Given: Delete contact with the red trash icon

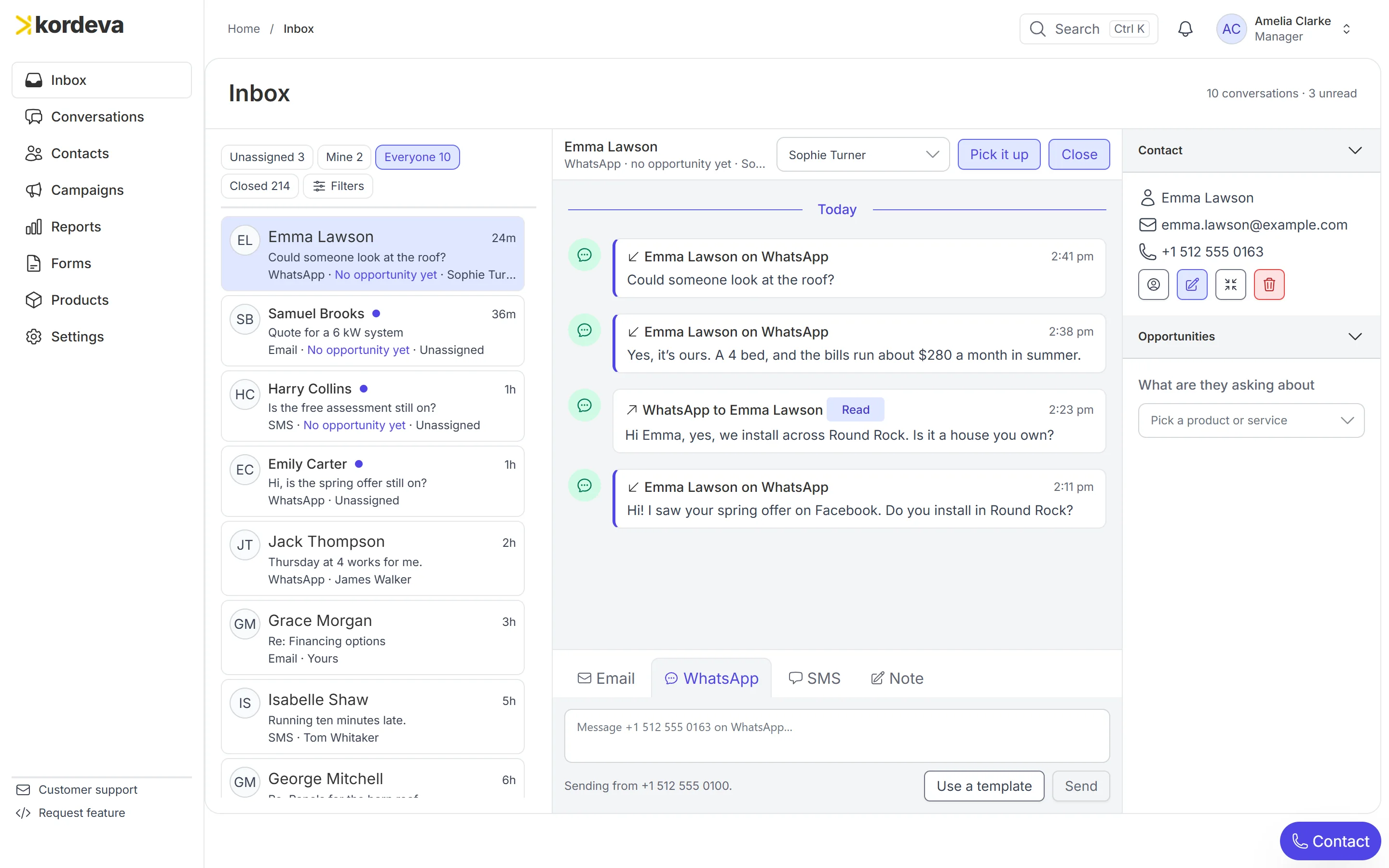Looking at the screenshot, I should (x=1268, y=284).
